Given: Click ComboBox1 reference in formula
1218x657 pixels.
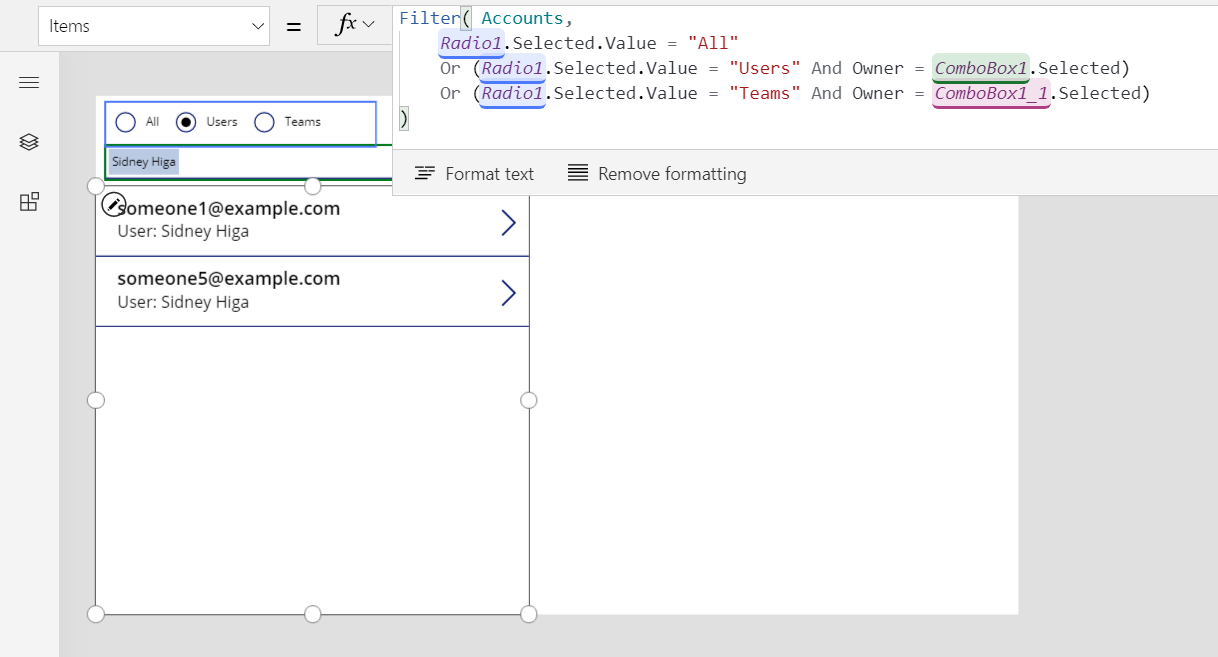Looking at the screenshot, I should [x=980, y=68].
